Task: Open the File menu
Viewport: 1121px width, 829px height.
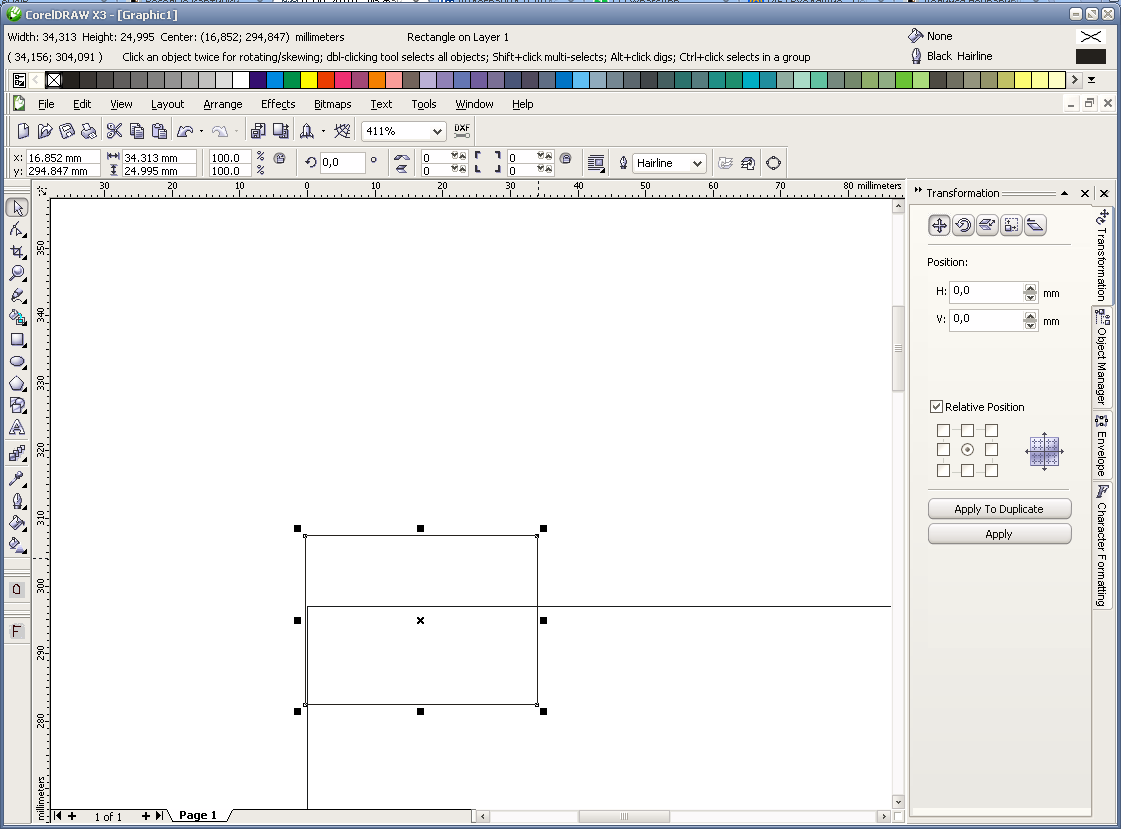Action: point(46,104)
